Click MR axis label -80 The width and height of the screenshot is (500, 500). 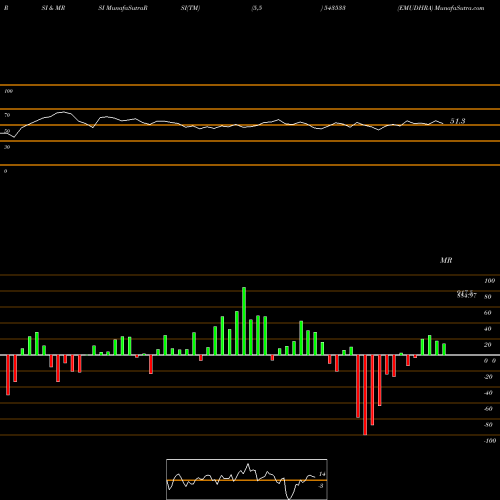488,425
